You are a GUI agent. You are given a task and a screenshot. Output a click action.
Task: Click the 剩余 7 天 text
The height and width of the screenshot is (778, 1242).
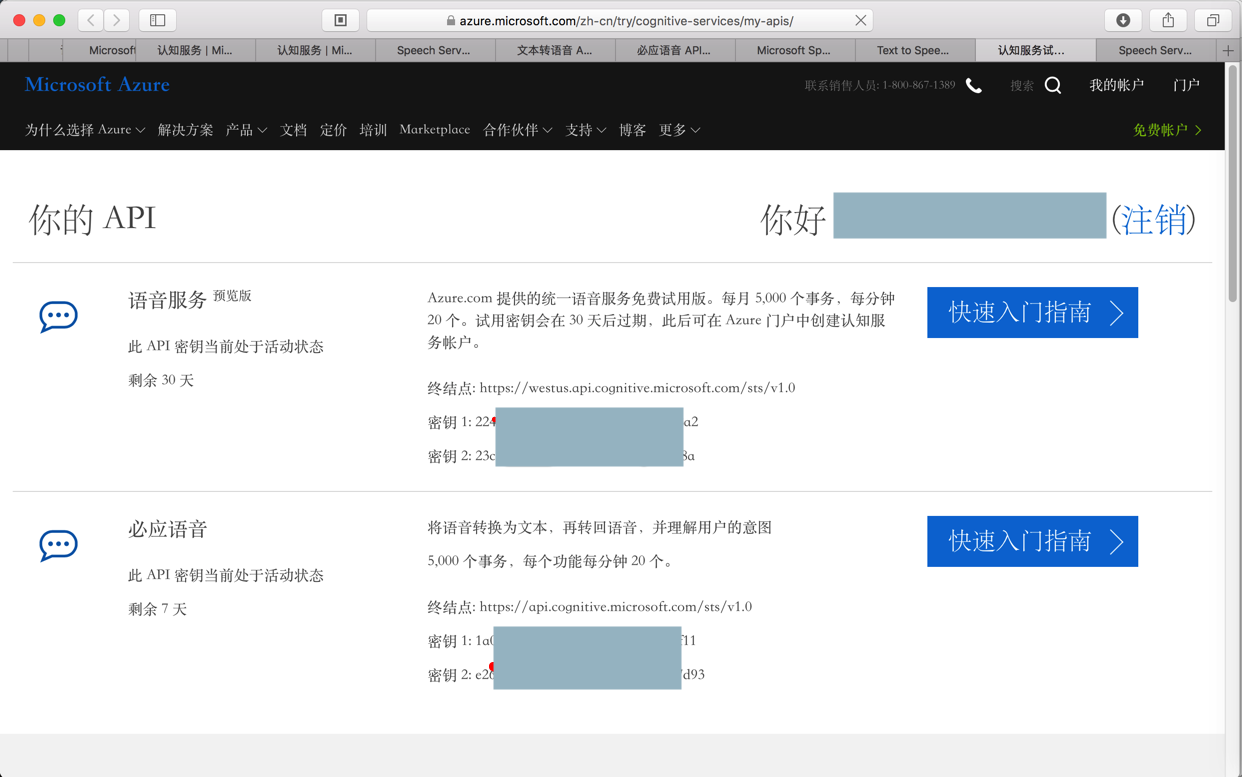(157, 610)
